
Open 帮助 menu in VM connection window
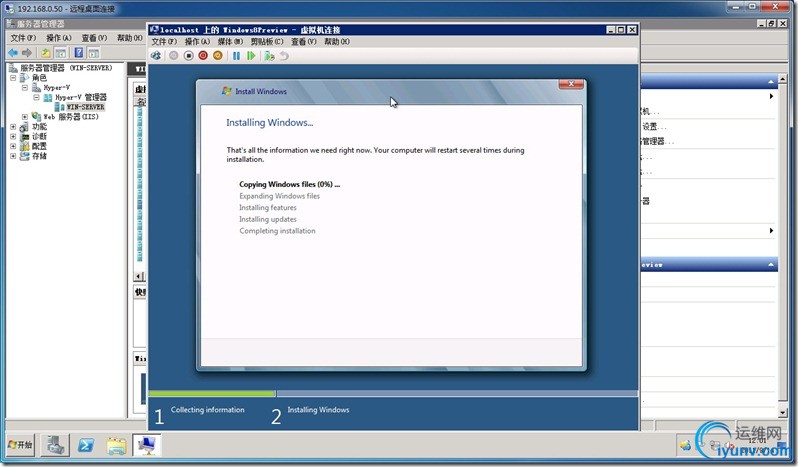(x=336, y=42)
